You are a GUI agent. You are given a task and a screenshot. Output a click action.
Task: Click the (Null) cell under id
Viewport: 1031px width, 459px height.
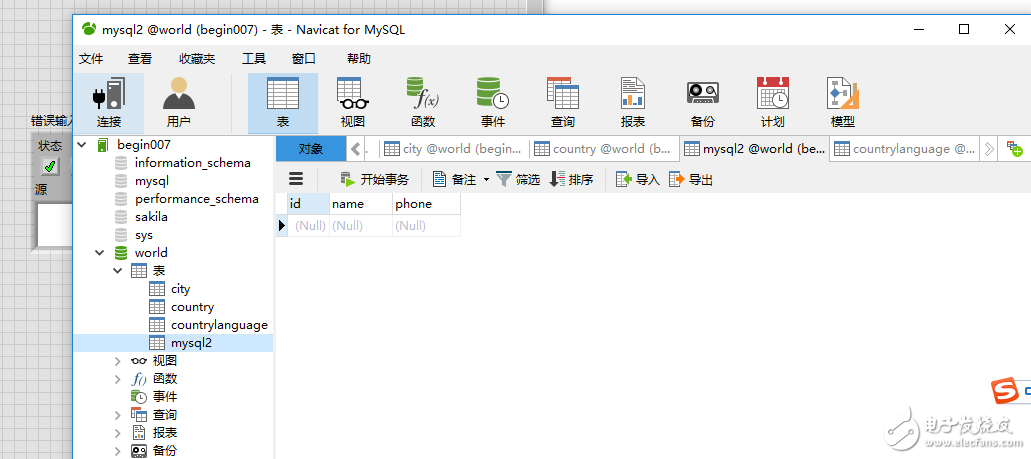308,226
